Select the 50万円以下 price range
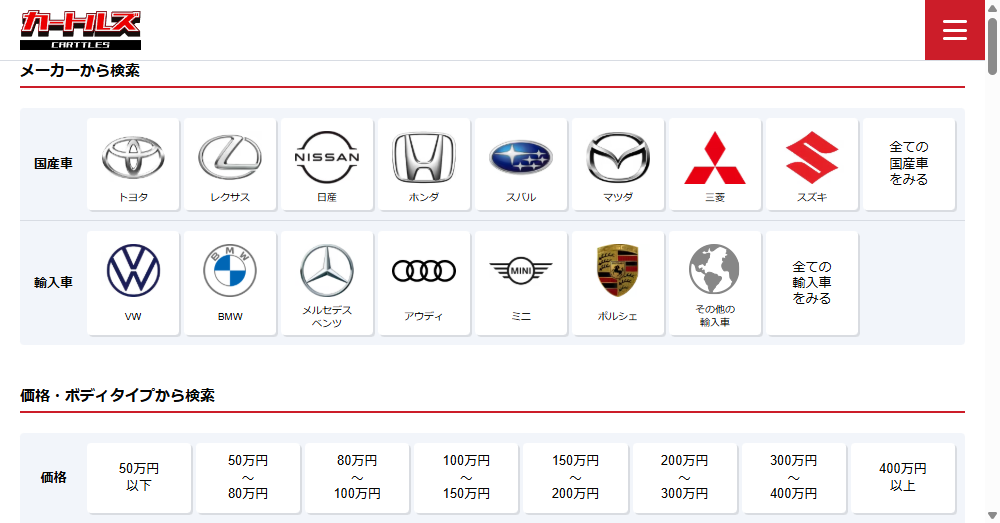 (x=139, y=477)
